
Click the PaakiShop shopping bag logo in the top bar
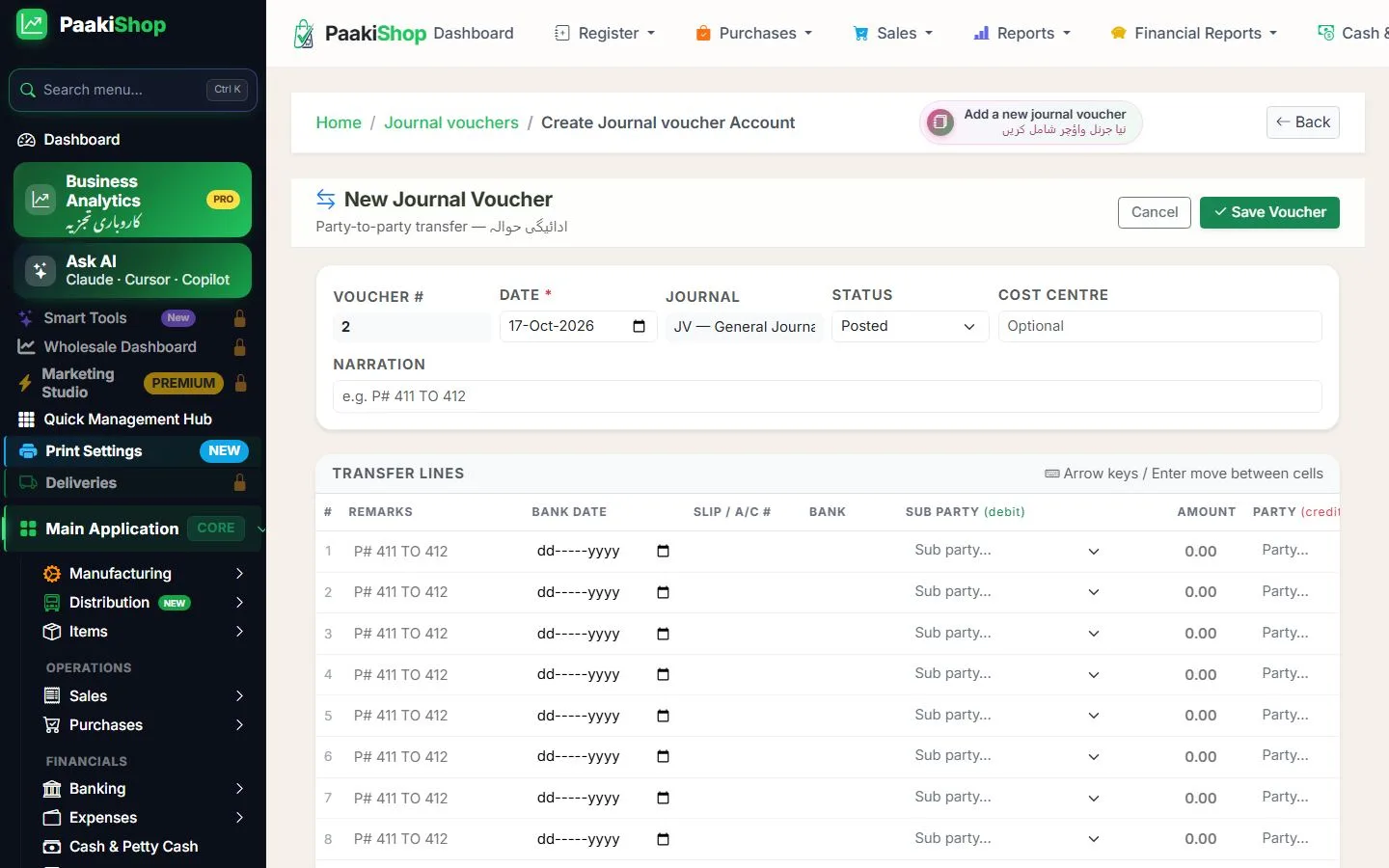pyautogui.click(x=304, y=34)
